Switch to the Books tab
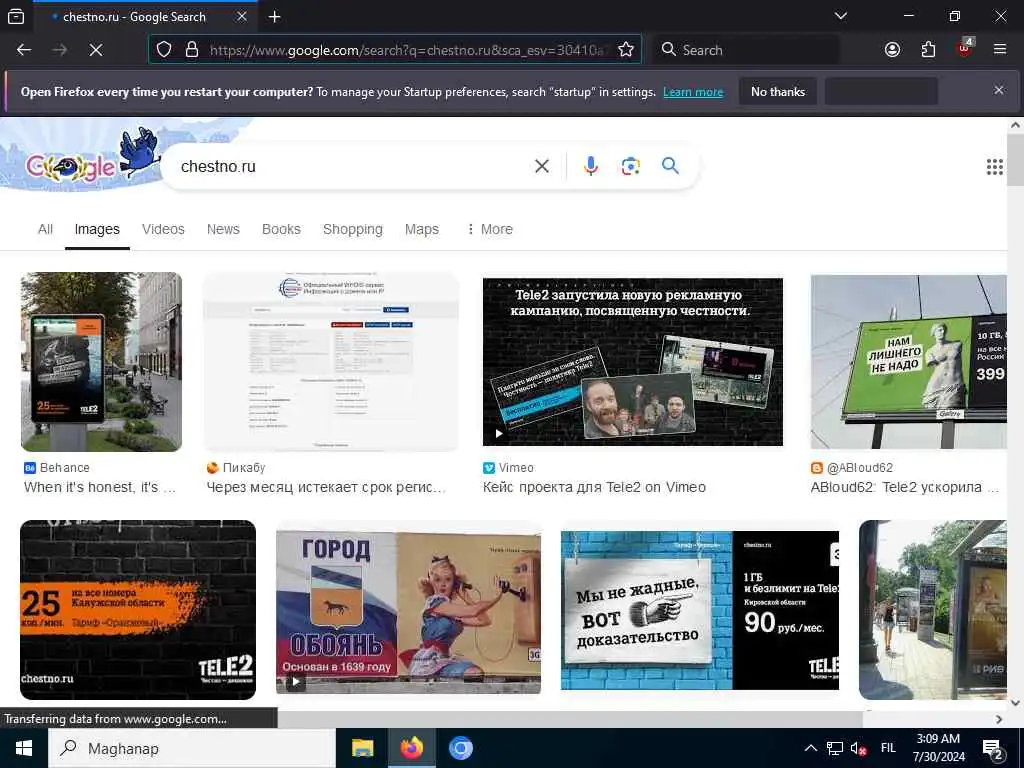 [281, 229]
